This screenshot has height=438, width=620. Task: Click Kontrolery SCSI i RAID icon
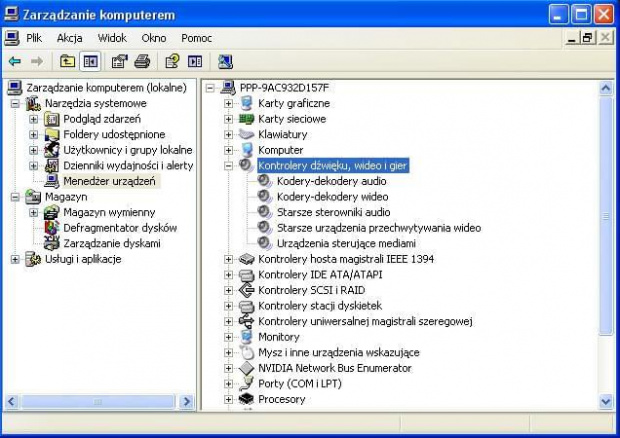246,290
